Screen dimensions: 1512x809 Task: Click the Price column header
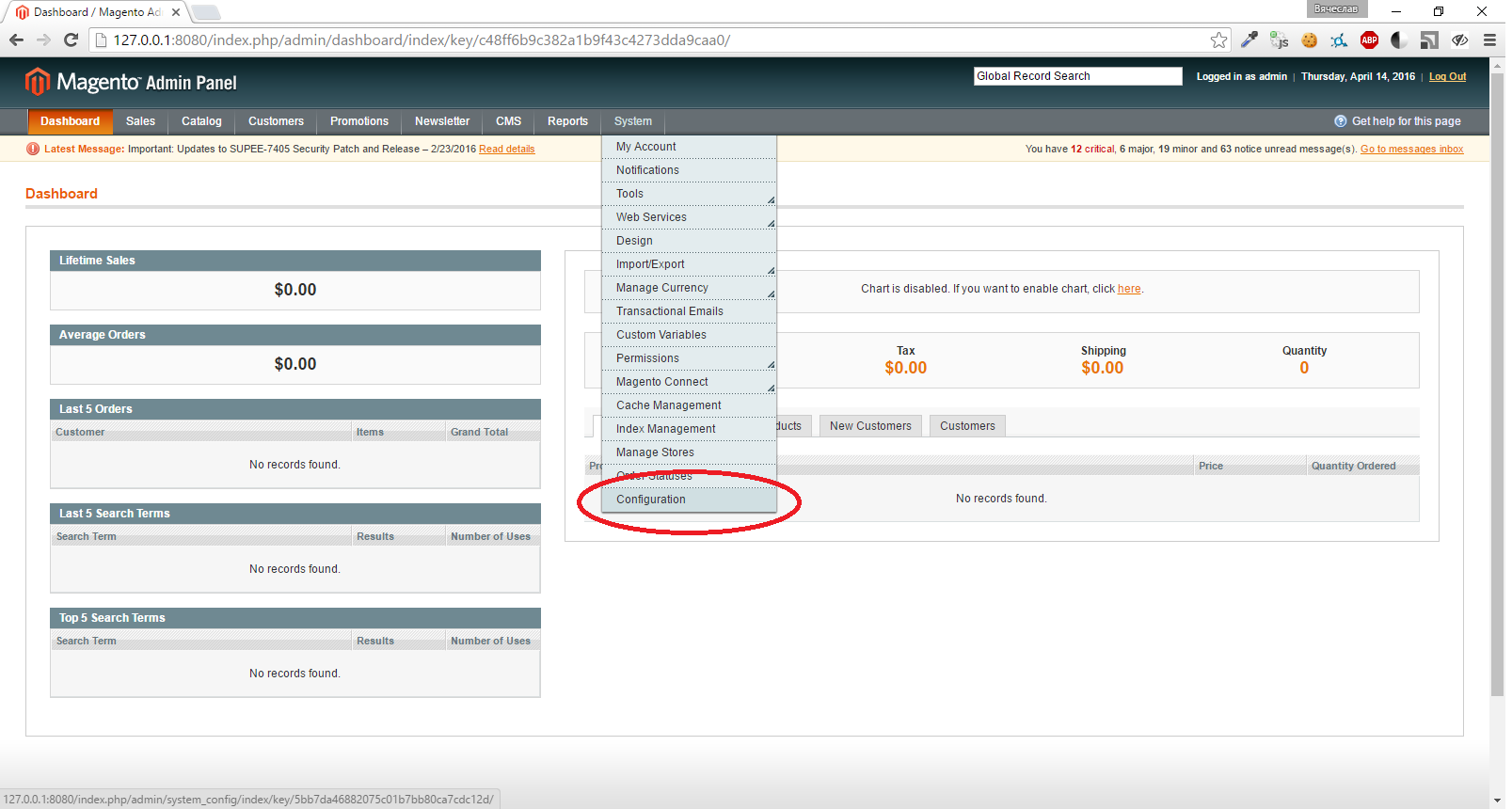coord(1250,466)
